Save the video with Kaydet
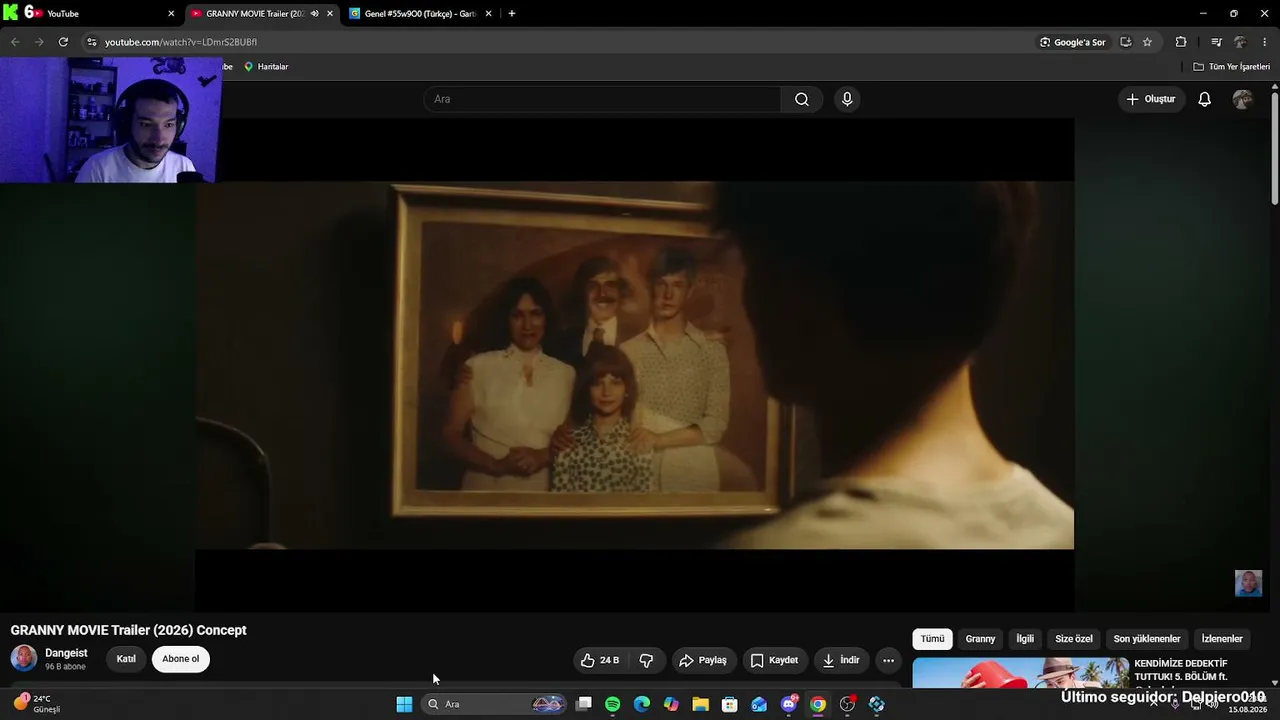1280x720 pixels. pyautogui.click(x=775, y=660)
